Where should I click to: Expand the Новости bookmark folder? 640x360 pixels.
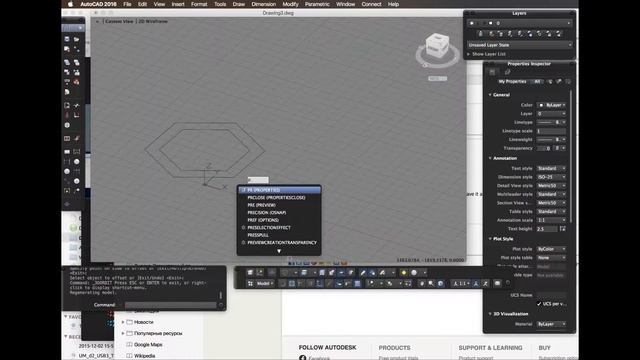123,322
